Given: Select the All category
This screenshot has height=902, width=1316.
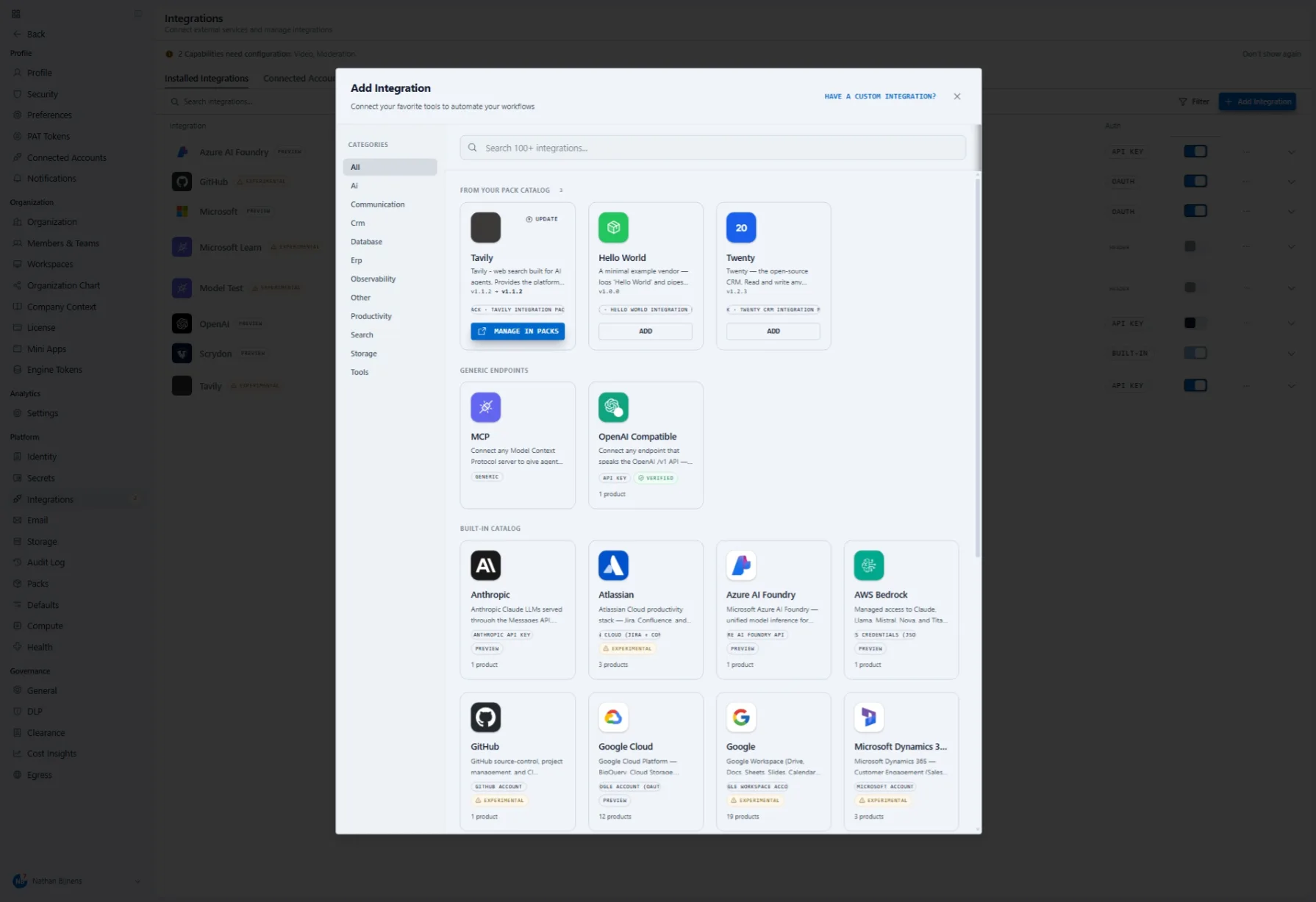Looking at the screenshot, I should pyautogui.click(x=390, y=167).
